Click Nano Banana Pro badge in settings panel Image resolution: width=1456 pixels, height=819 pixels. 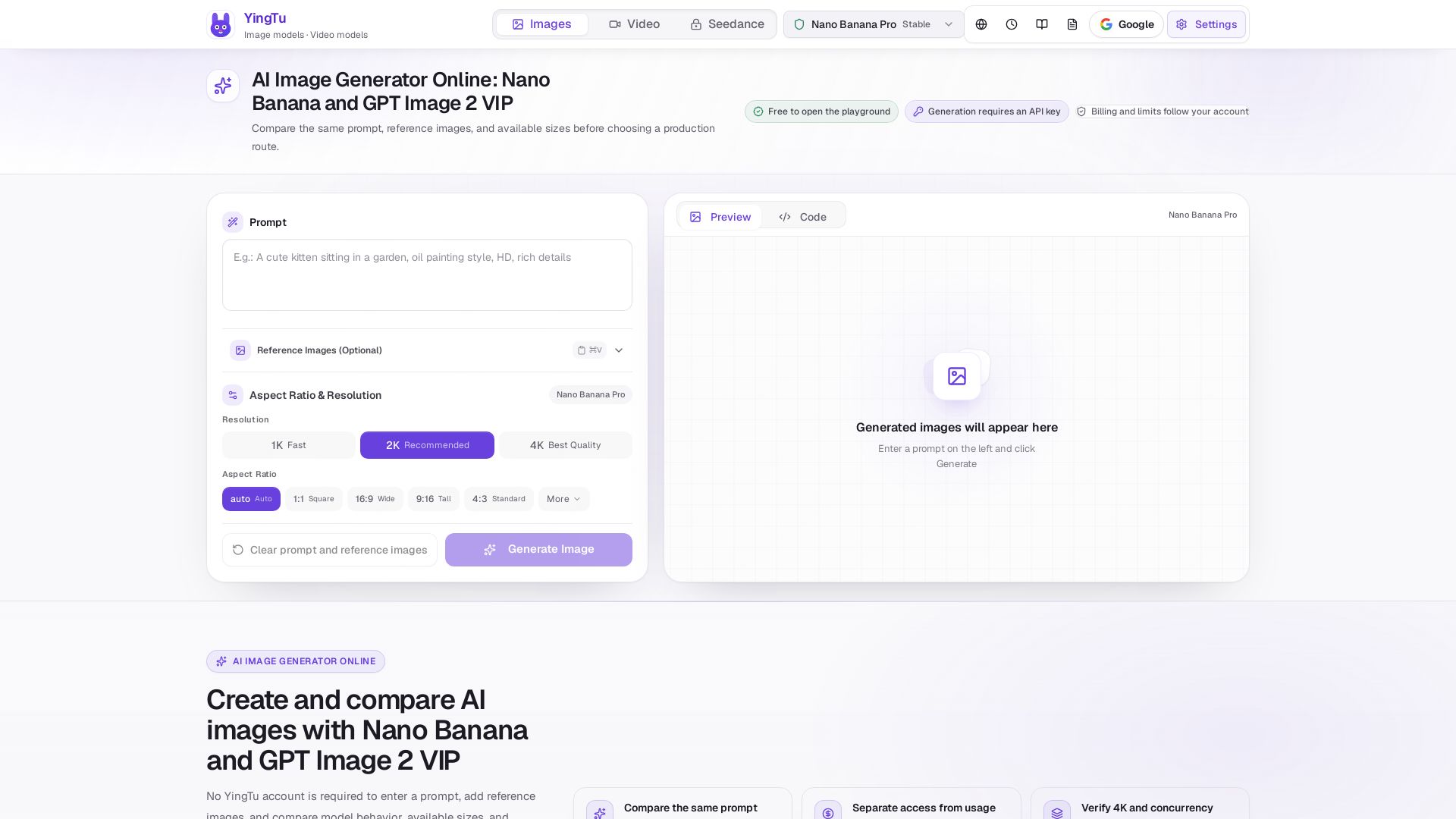tap(591, 394)
